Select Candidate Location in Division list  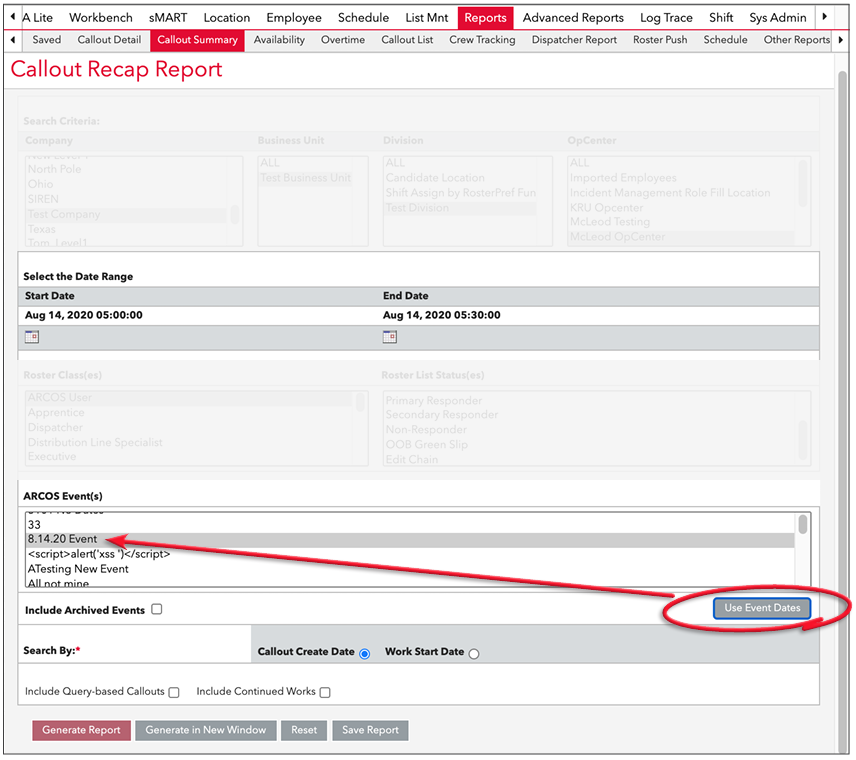[x=460, y=178]
